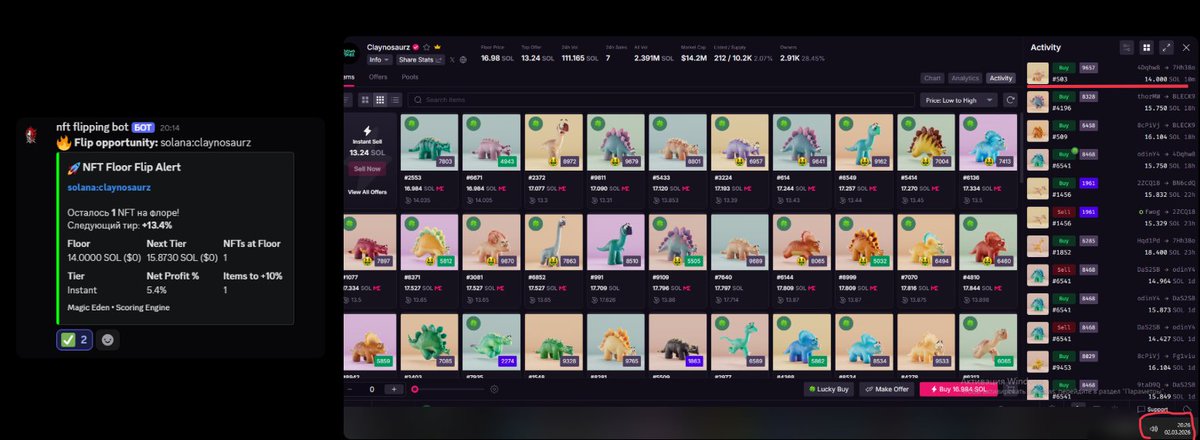1200x440 pixels.
Task: Open the Info dropdown
Action: [380, 60]
